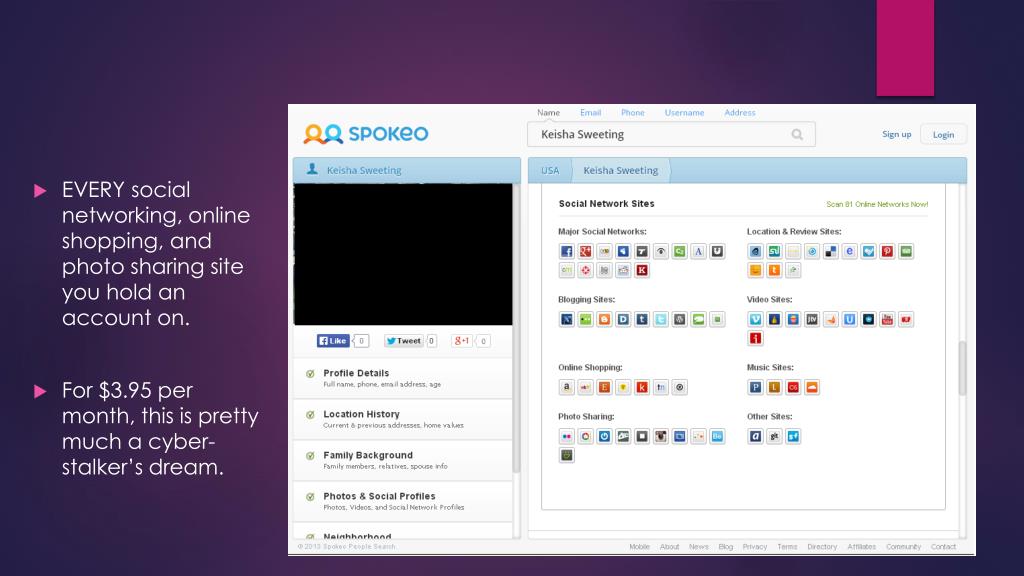Click the Privacy footer link

tap(754, 547)
